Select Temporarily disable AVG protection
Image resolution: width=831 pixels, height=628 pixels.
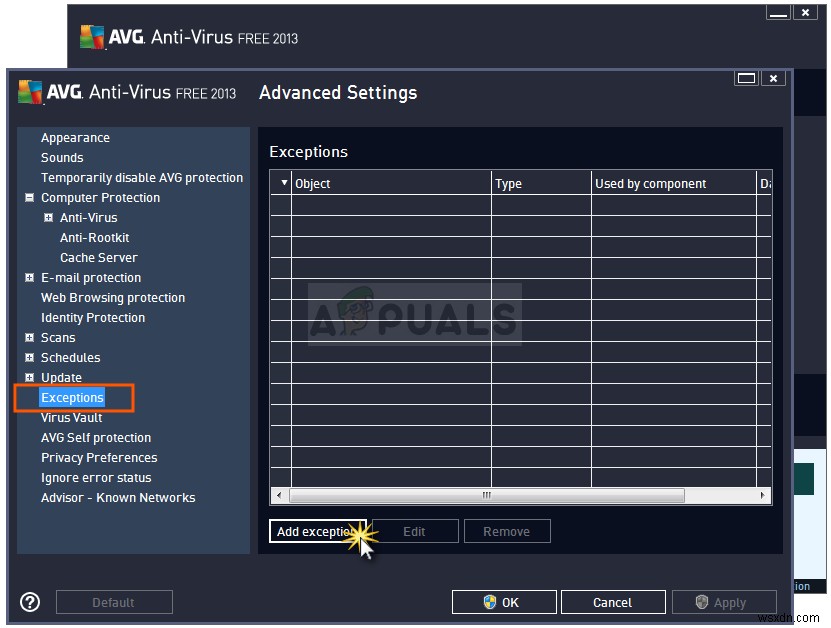click(142, 177)
